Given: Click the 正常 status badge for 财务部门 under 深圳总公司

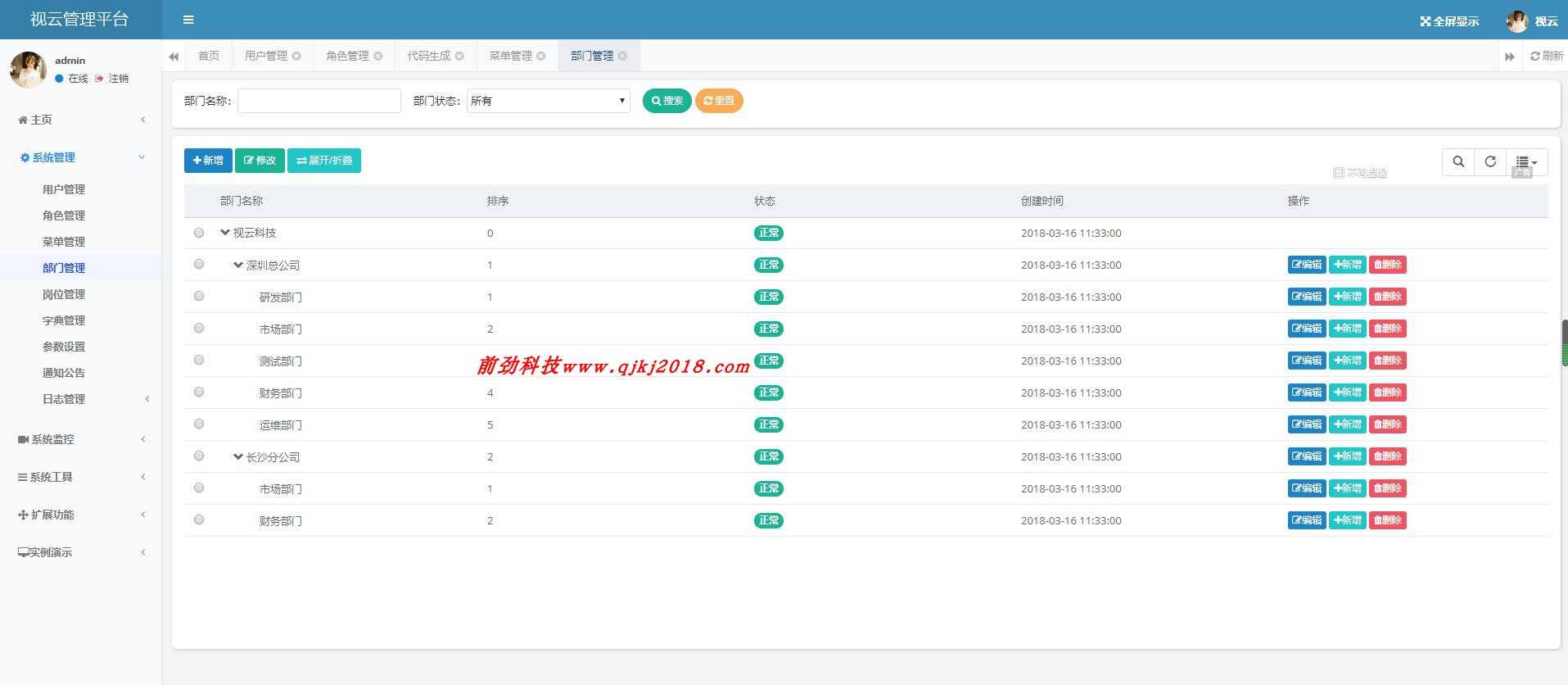Looking at the screenshot, I should [769, 392].
